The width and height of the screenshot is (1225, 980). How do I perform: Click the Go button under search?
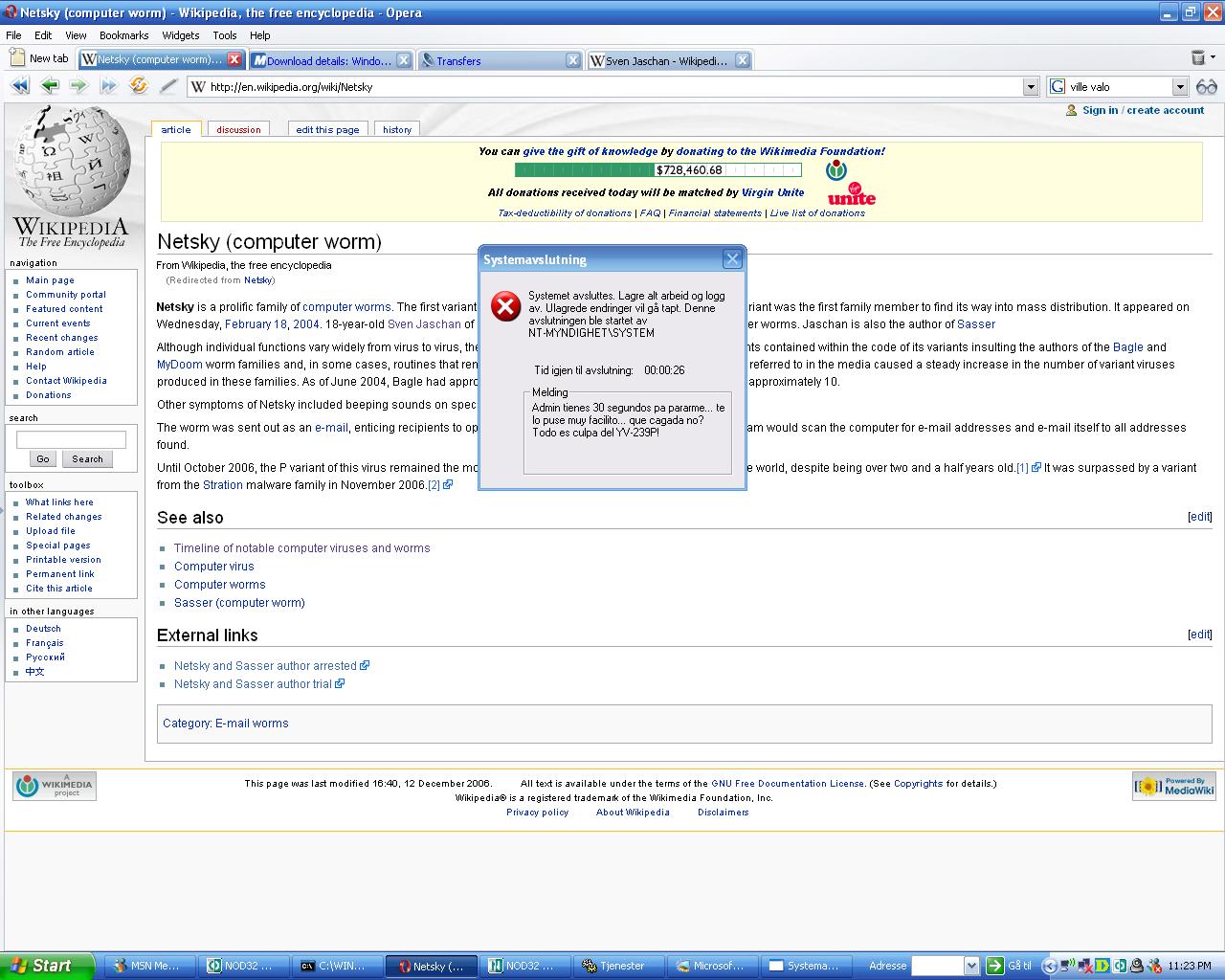click(x=43, y=459)
